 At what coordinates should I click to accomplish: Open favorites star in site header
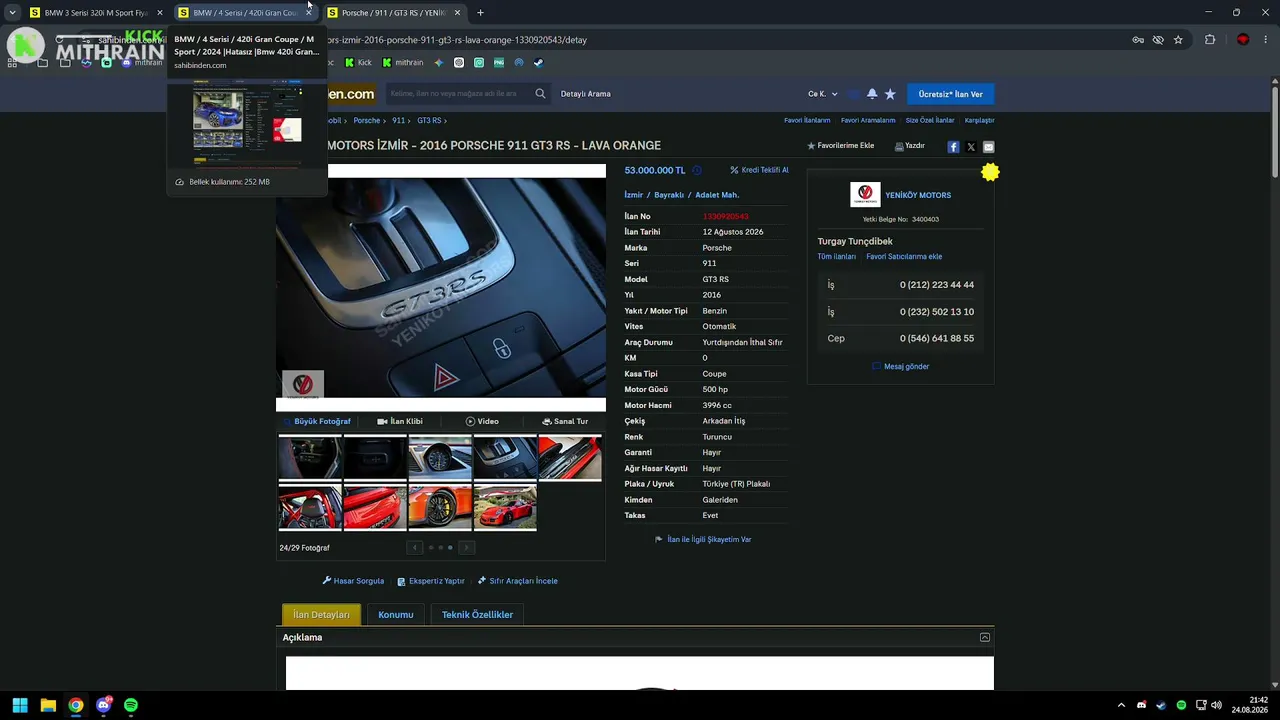point(890,94)
